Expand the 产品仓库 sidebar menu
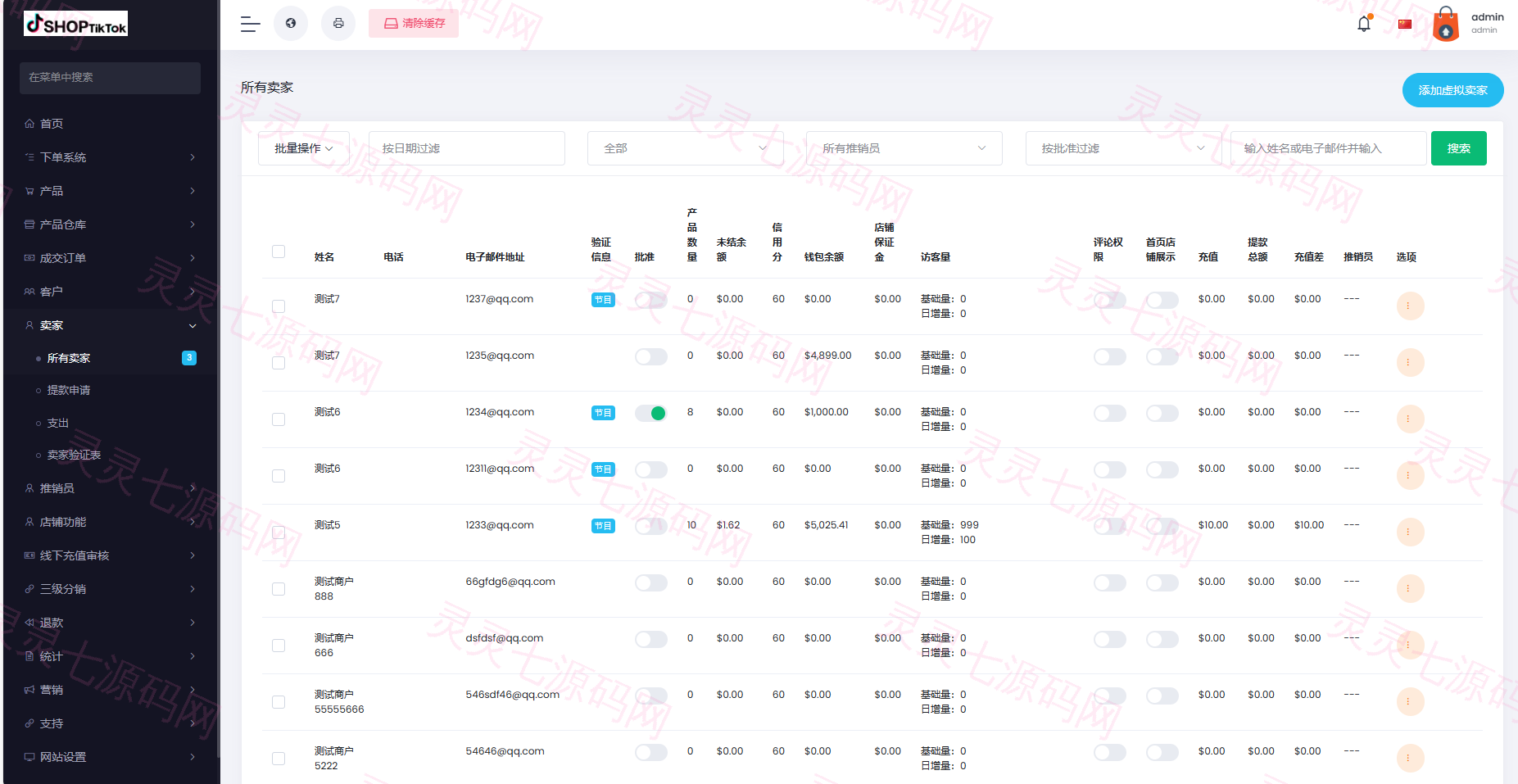Image resolution: width=1518 pixels, height=784 pixels. pyautogui.click(x=111, y=224)
